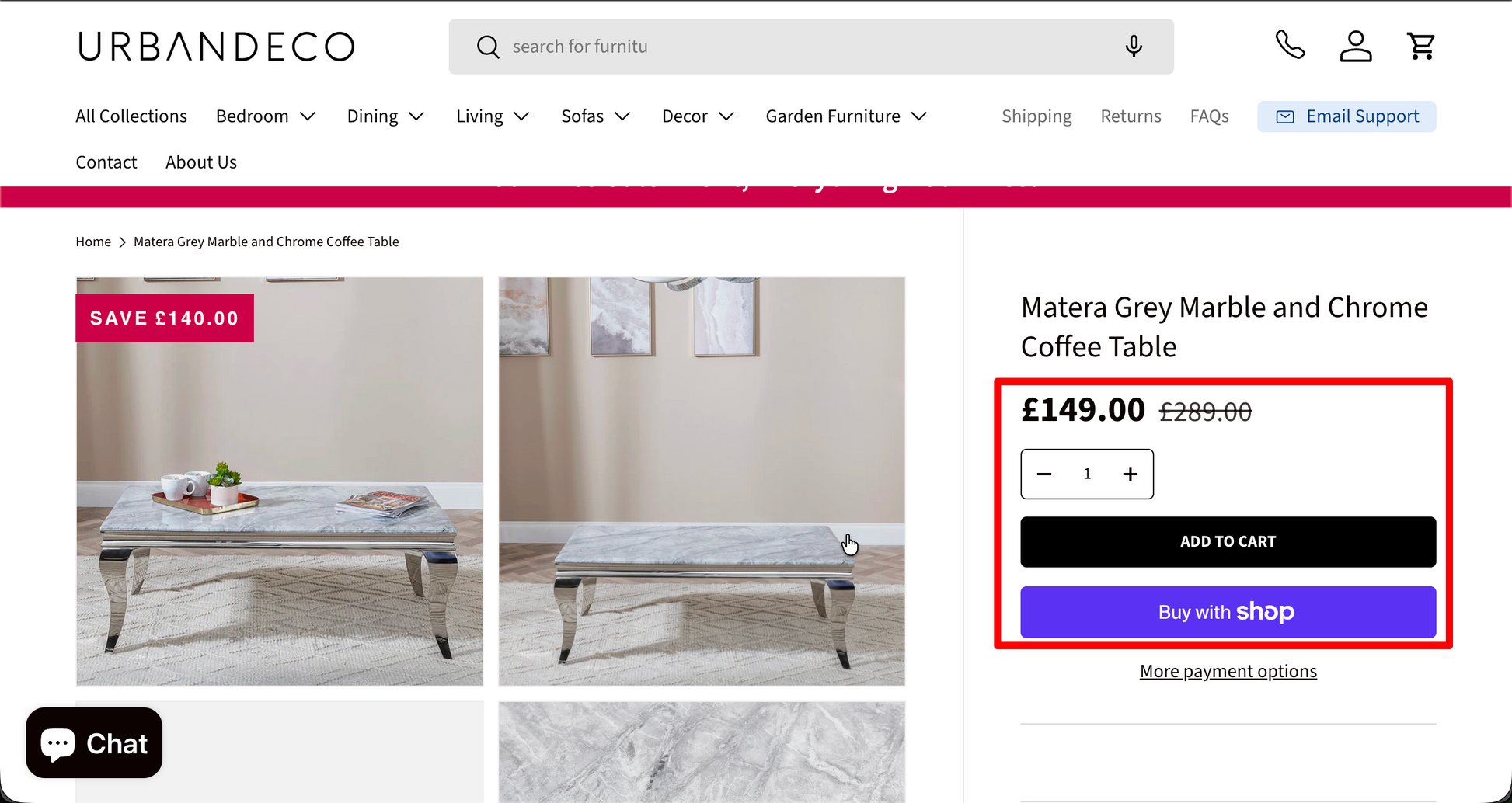1512x803 pixels.
Task: Open the shopping cart icon
Action: tap(1421, 46)
